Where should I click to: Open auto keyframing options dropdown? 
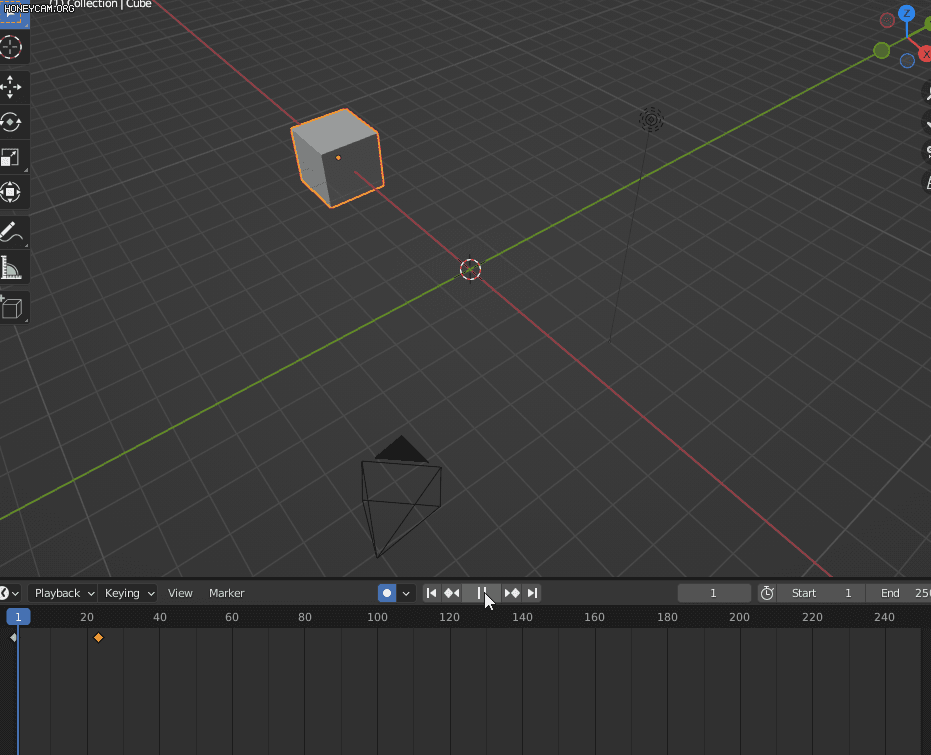point(406,593)
